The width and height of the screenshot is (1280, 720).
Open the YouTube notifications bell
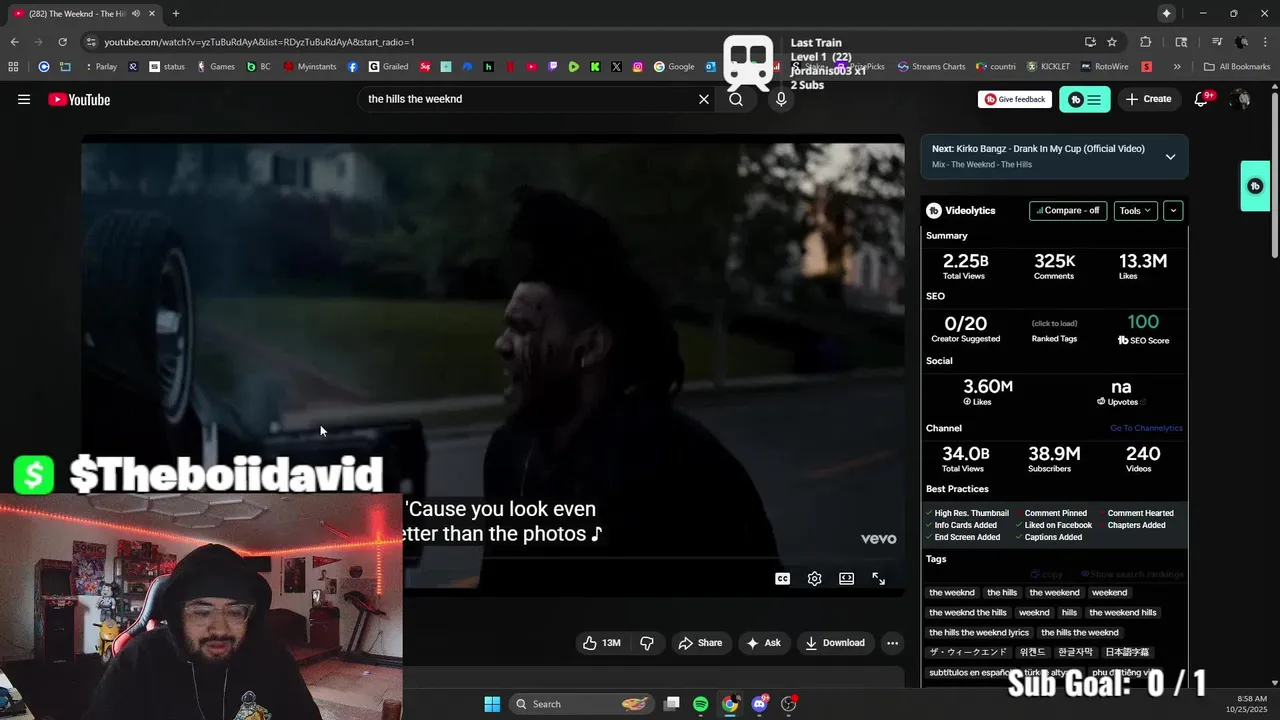[1202, 99]
